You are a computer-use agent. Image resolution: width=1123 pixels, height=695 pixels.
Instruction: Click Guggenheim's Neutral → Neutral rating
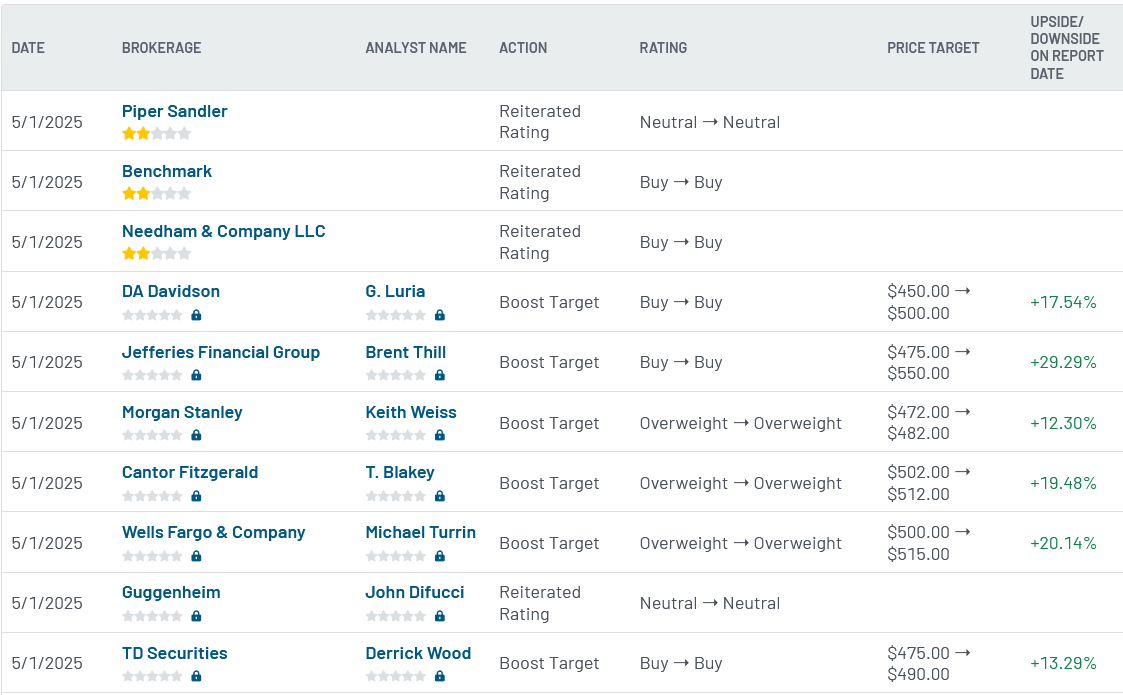tap(710, 603)
